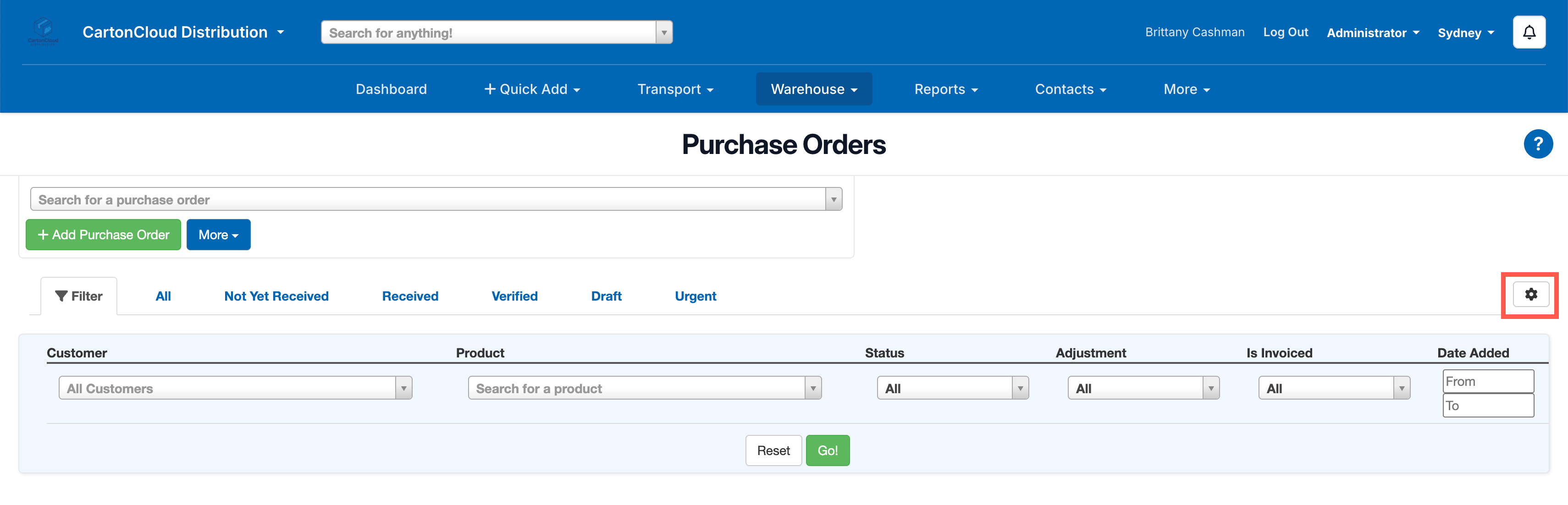The image size is (1568, 505).
Task: Click the Log Out link
Action: tap(1285, 32)
